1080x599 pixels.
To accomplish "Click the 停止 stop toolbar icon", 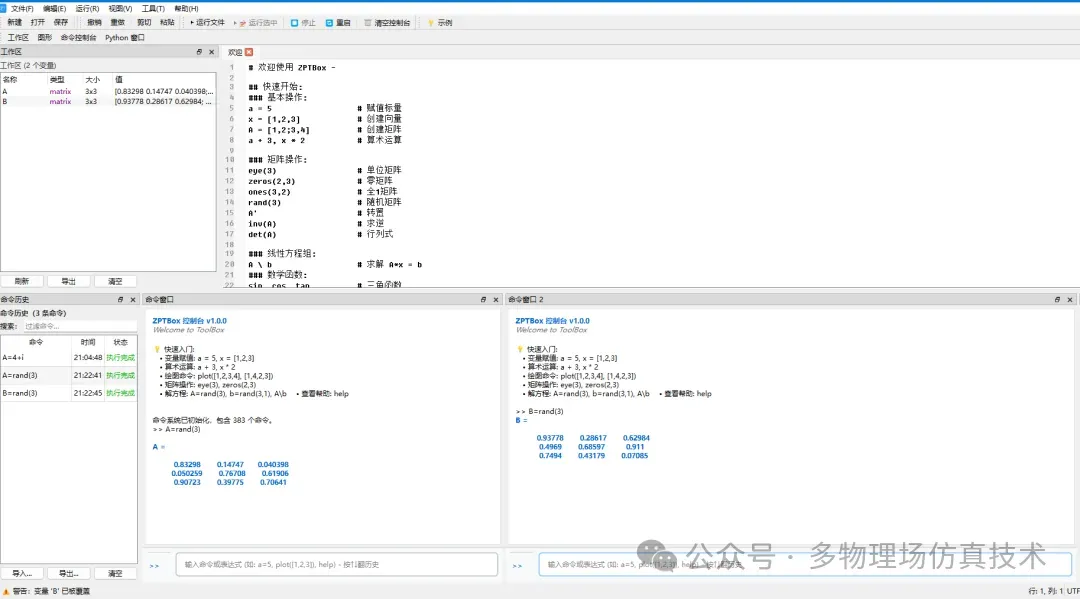I will 294,23.
